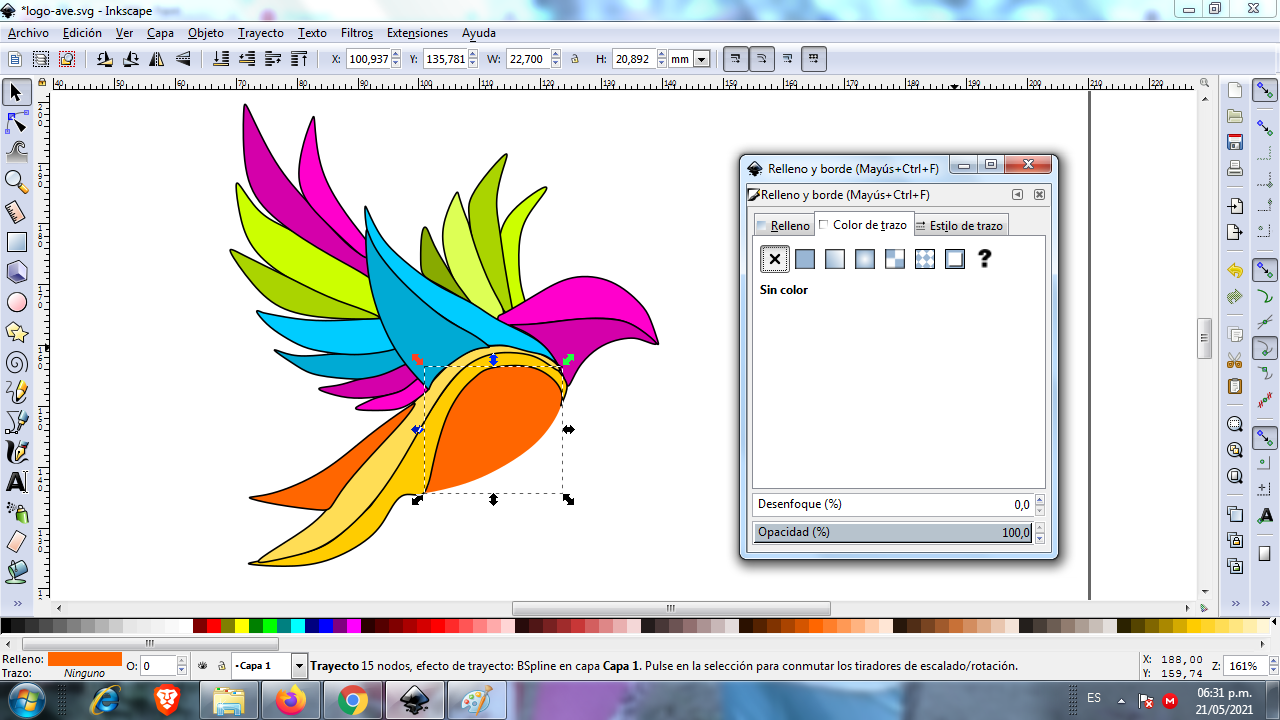Select the Bezier pen tool

point(16,421)
